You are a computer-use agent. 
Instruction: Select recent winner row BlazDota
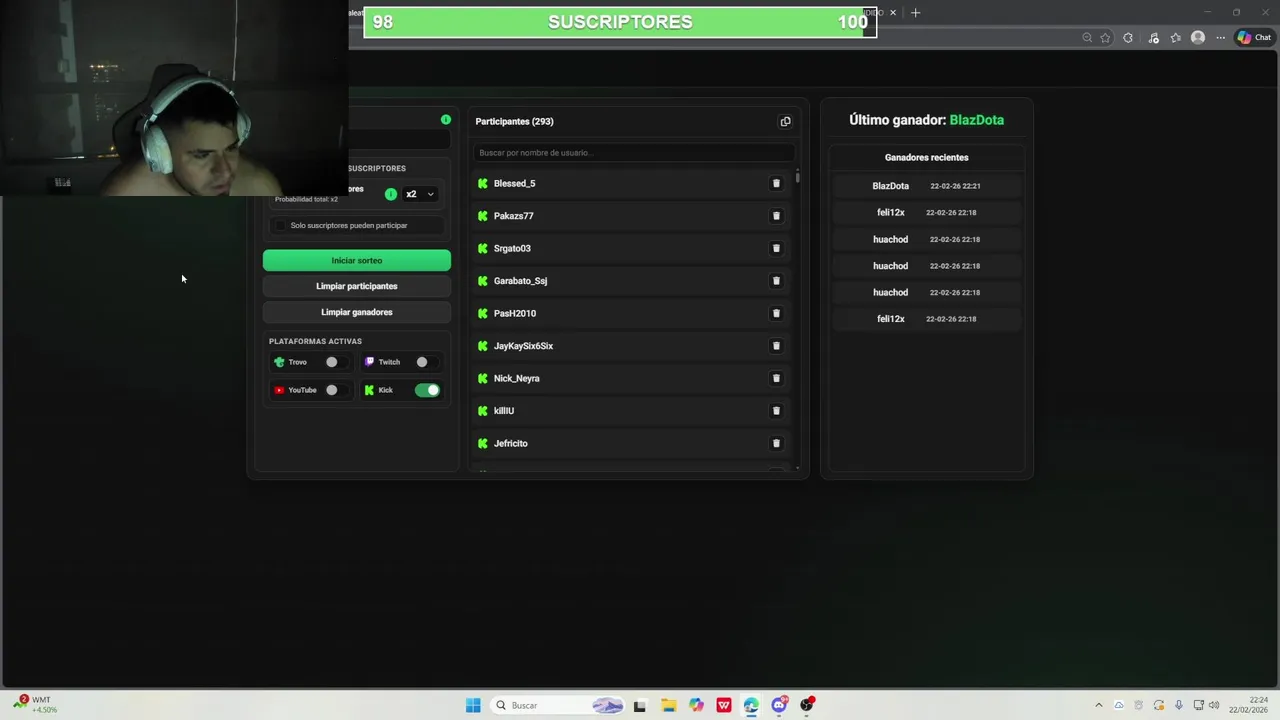926,186
